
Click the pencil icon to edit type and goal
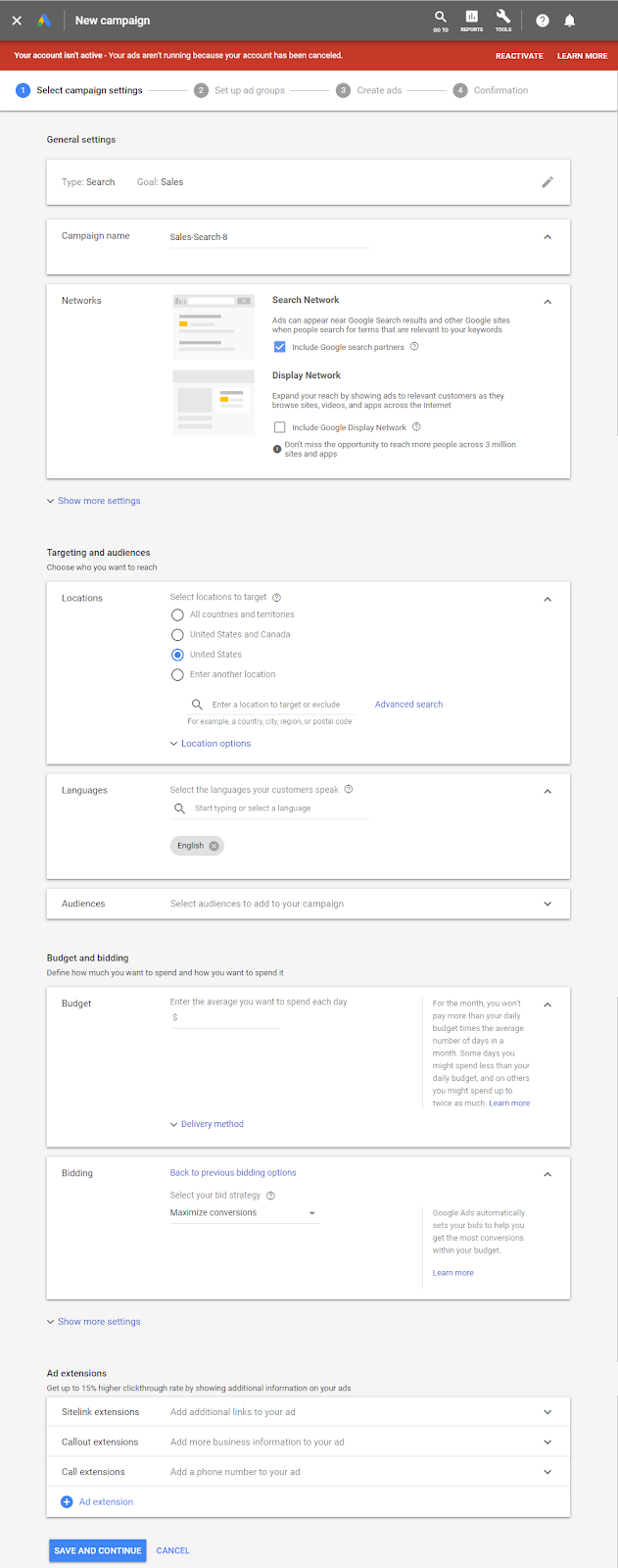(547, 182)
